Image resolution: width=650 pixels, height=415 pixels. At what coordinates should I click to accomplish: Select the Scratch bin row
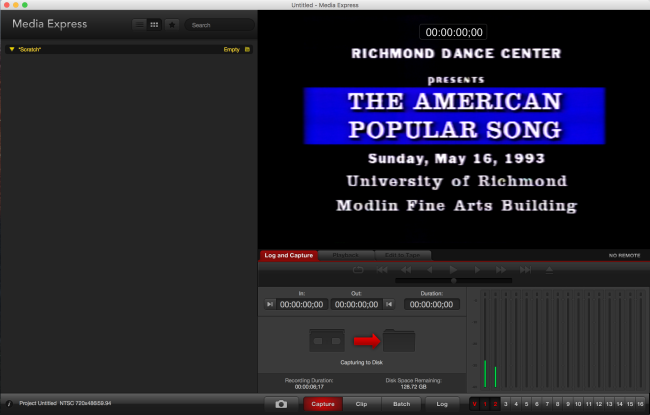129,49
